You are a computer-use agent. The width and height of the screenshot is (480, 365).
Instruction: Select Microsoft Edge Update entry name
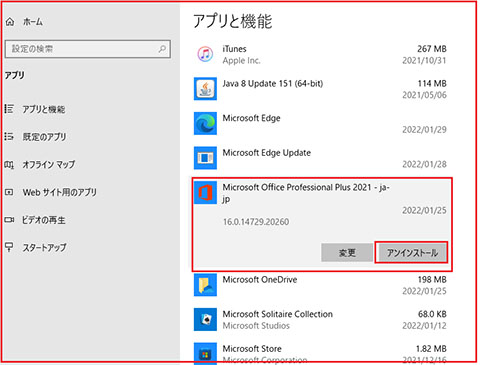click(x=267, y=153)
